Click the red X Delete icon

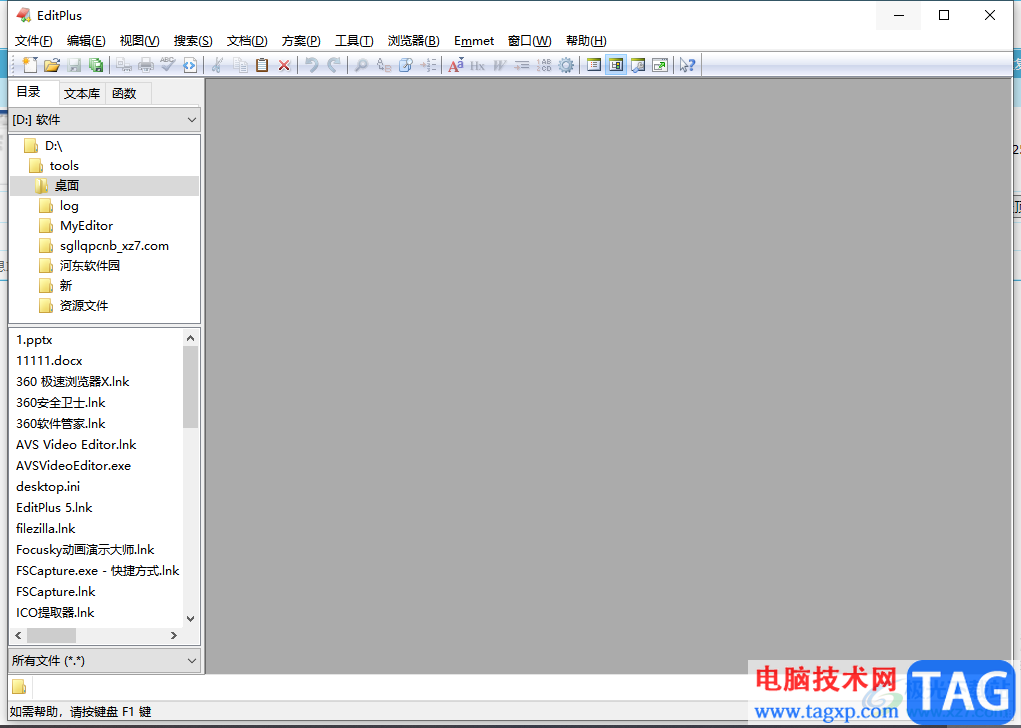point(284,64)
